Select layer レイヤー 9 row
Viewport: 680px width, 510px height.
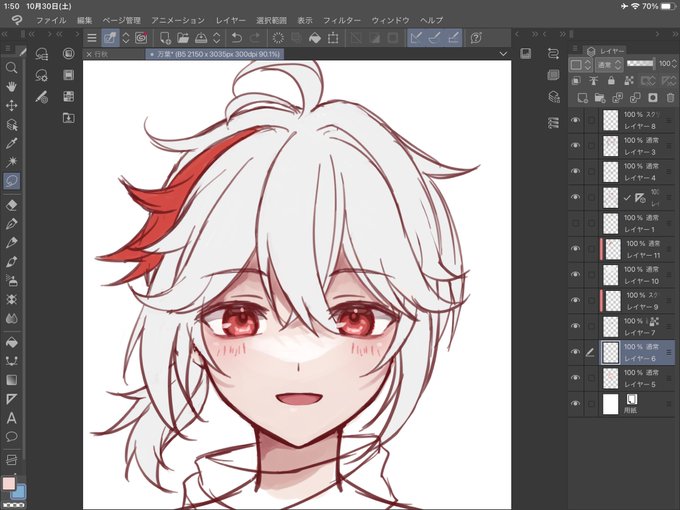[x=621, y=301]
